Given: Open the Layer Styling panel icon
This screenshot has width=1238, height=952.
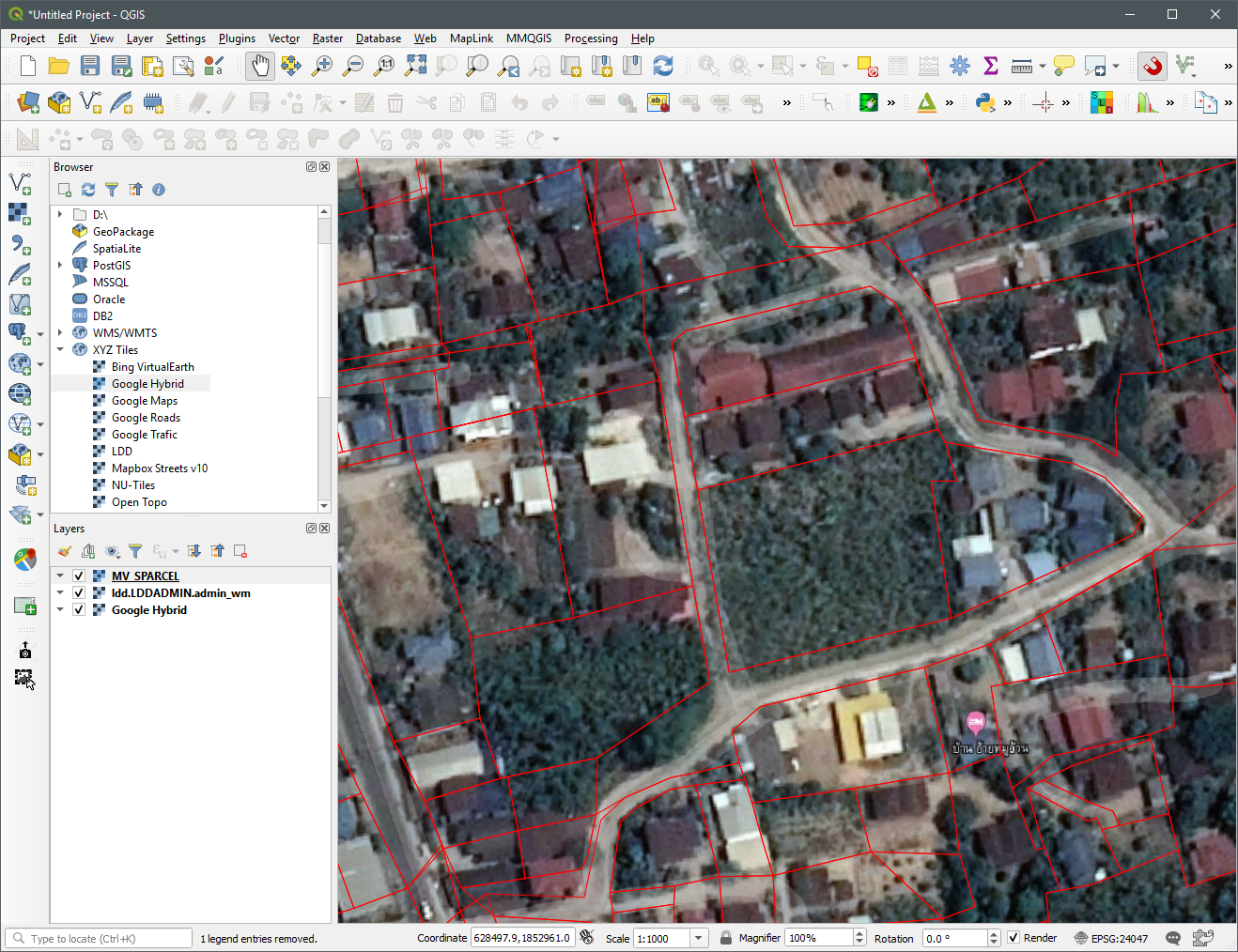Looking at the screenshot, I should [63, 551].
